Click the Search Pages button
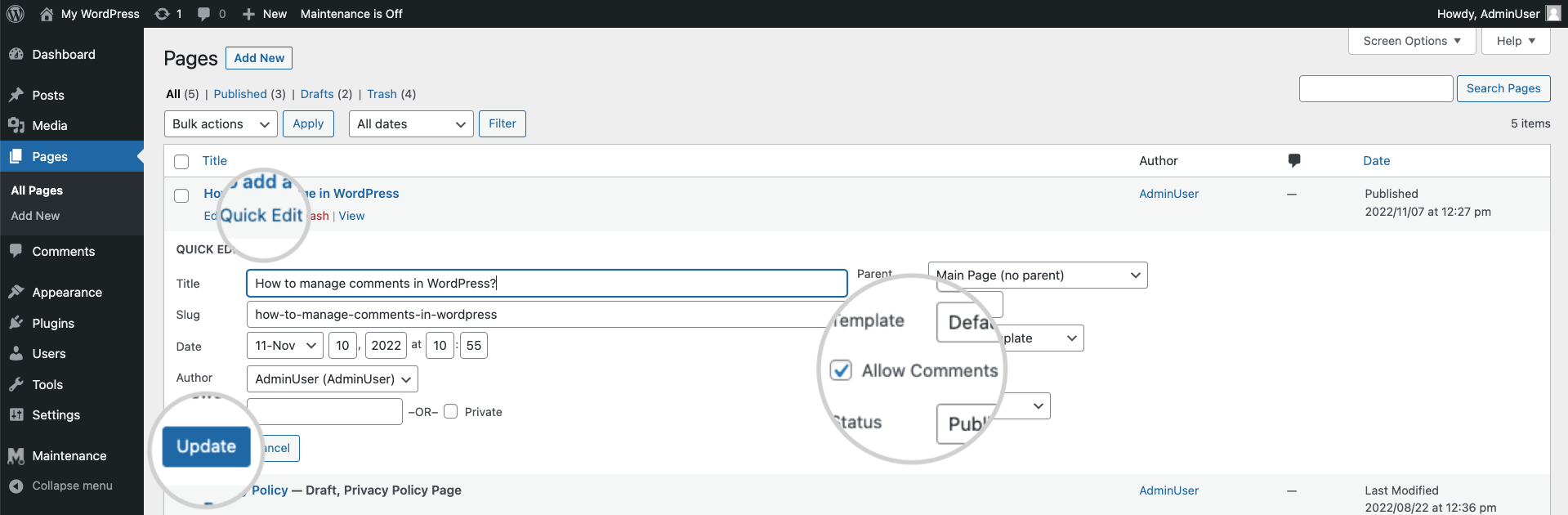Viewport: 1568px width, 515px height. pyautogui.click(x=1503, y=88)
